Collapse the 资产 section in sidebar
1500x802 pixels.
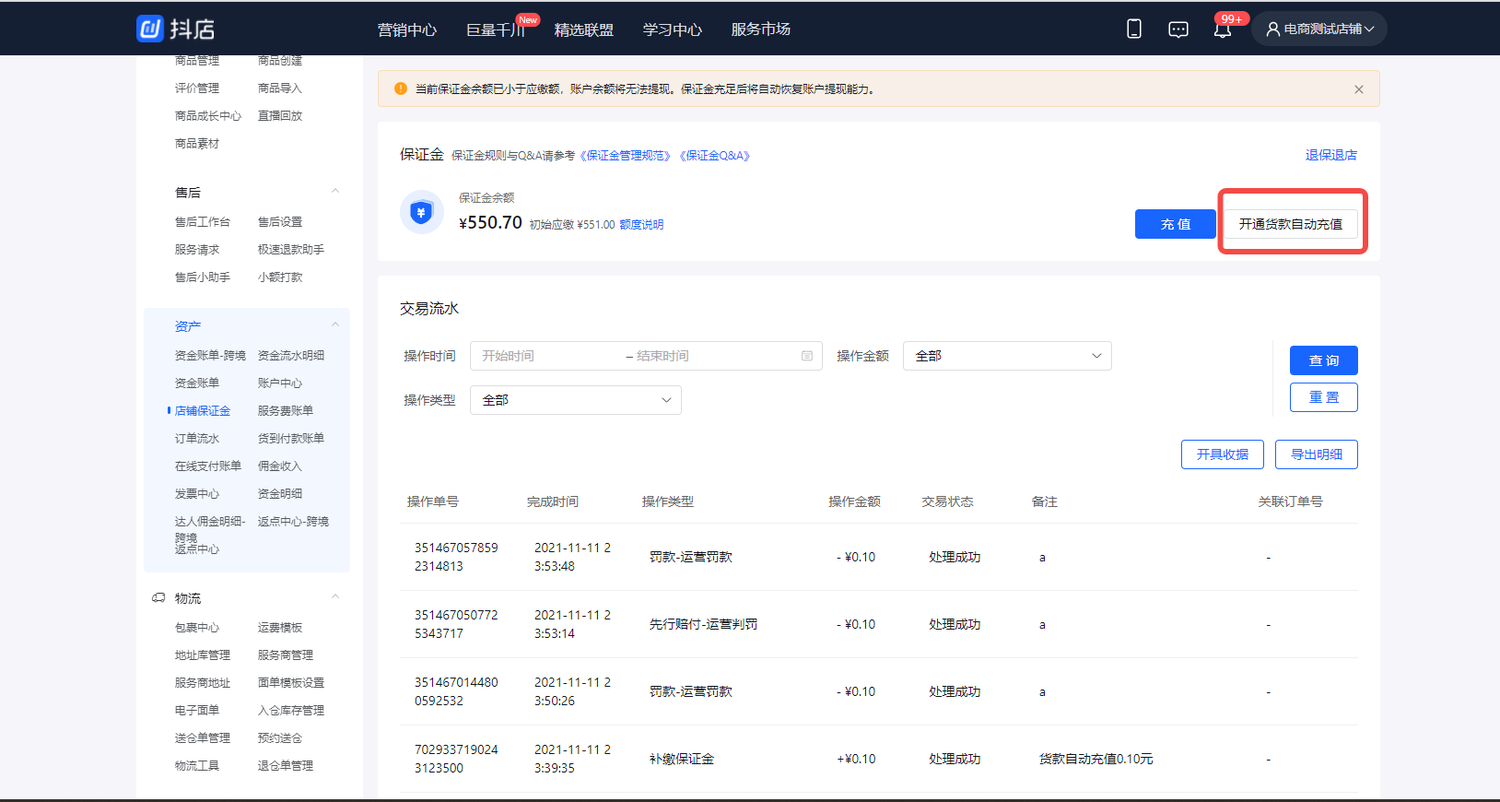(x=334, y=324)
